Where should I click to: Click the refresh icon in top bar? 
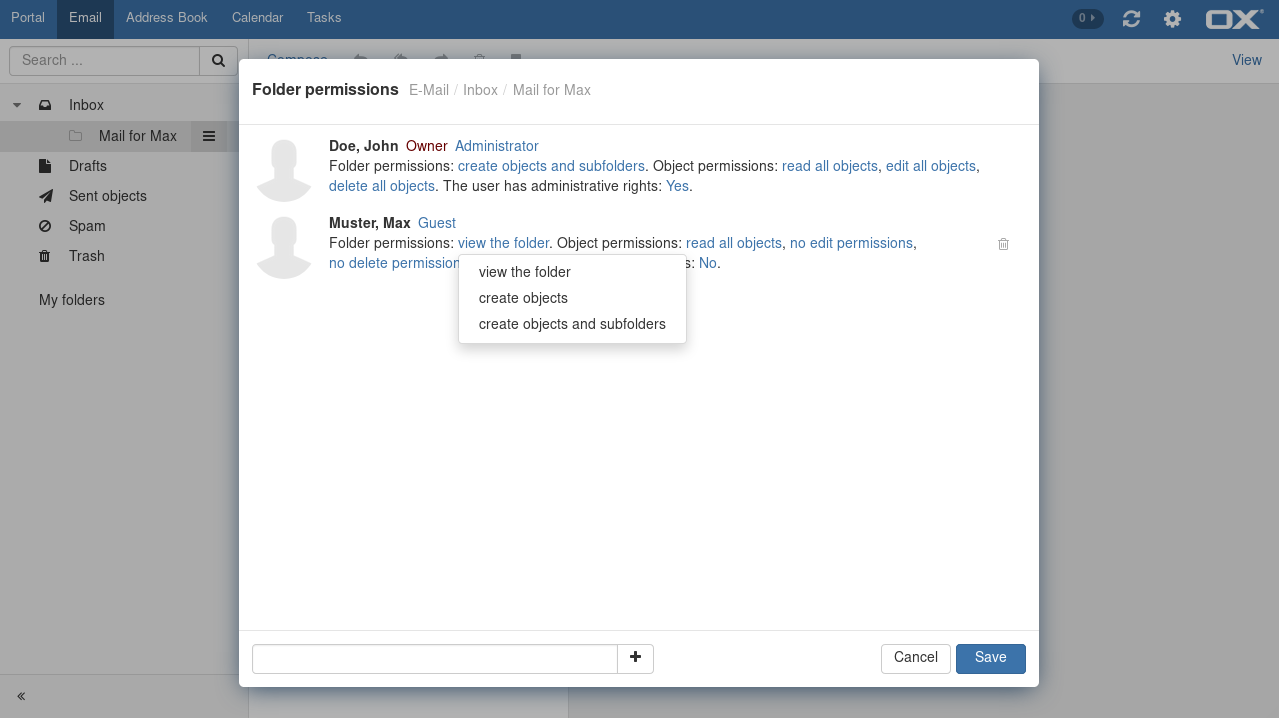point(1131,19)
